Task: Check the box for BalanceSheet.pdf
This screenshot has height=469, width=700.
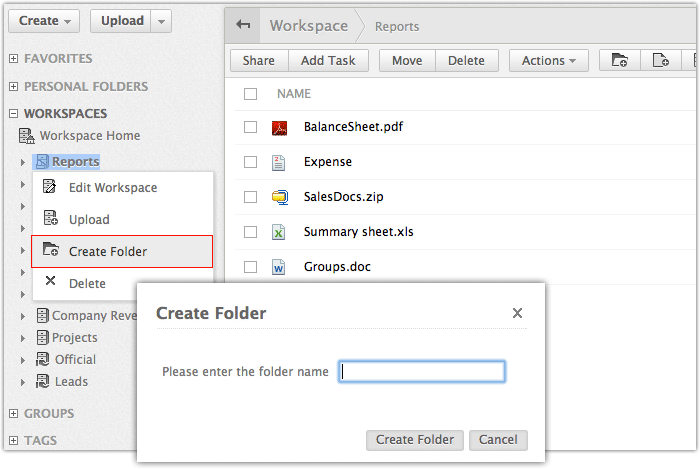Action: click(250, 127)
